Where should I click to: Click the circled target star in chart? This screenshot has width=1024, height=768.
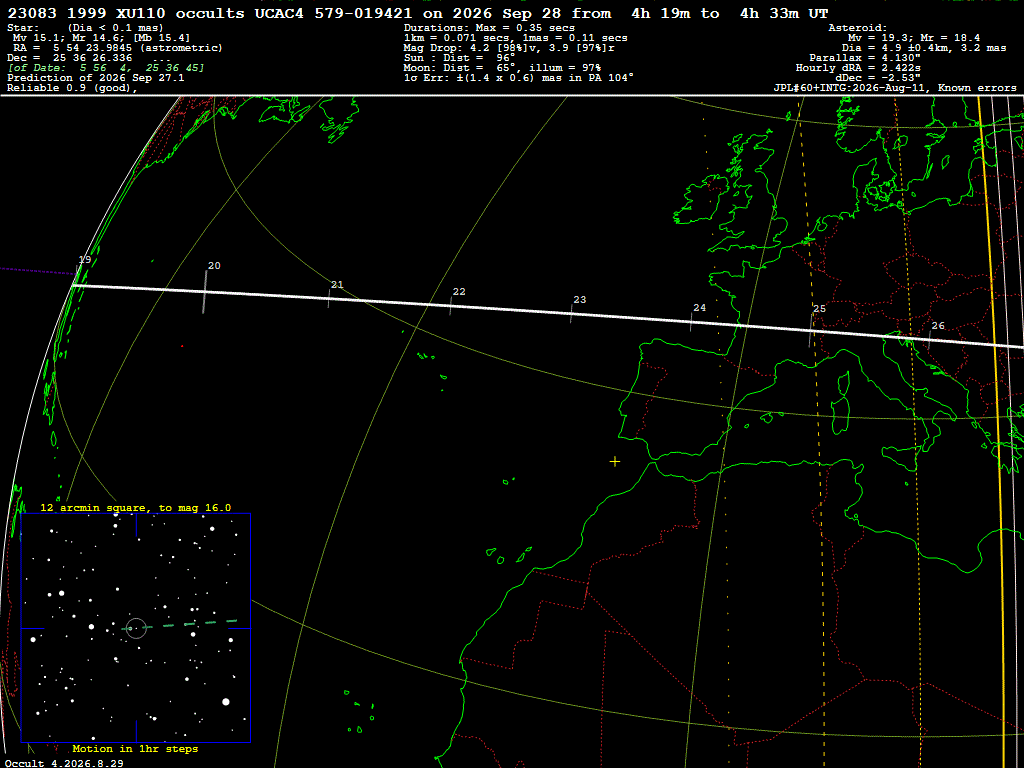pyautogui.click(x=136, y=628)
